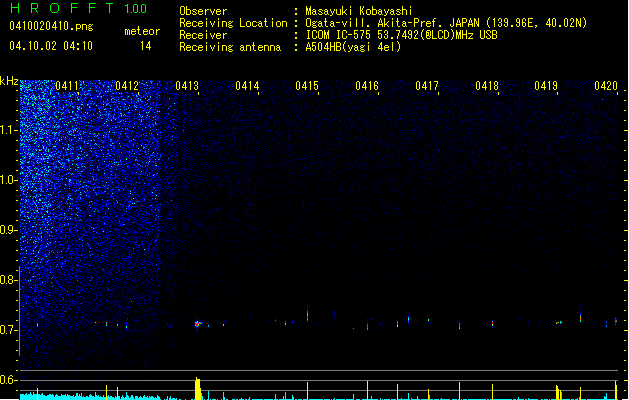
Task: Click the 0.6 frequency axis label
Action: (8, 380)
